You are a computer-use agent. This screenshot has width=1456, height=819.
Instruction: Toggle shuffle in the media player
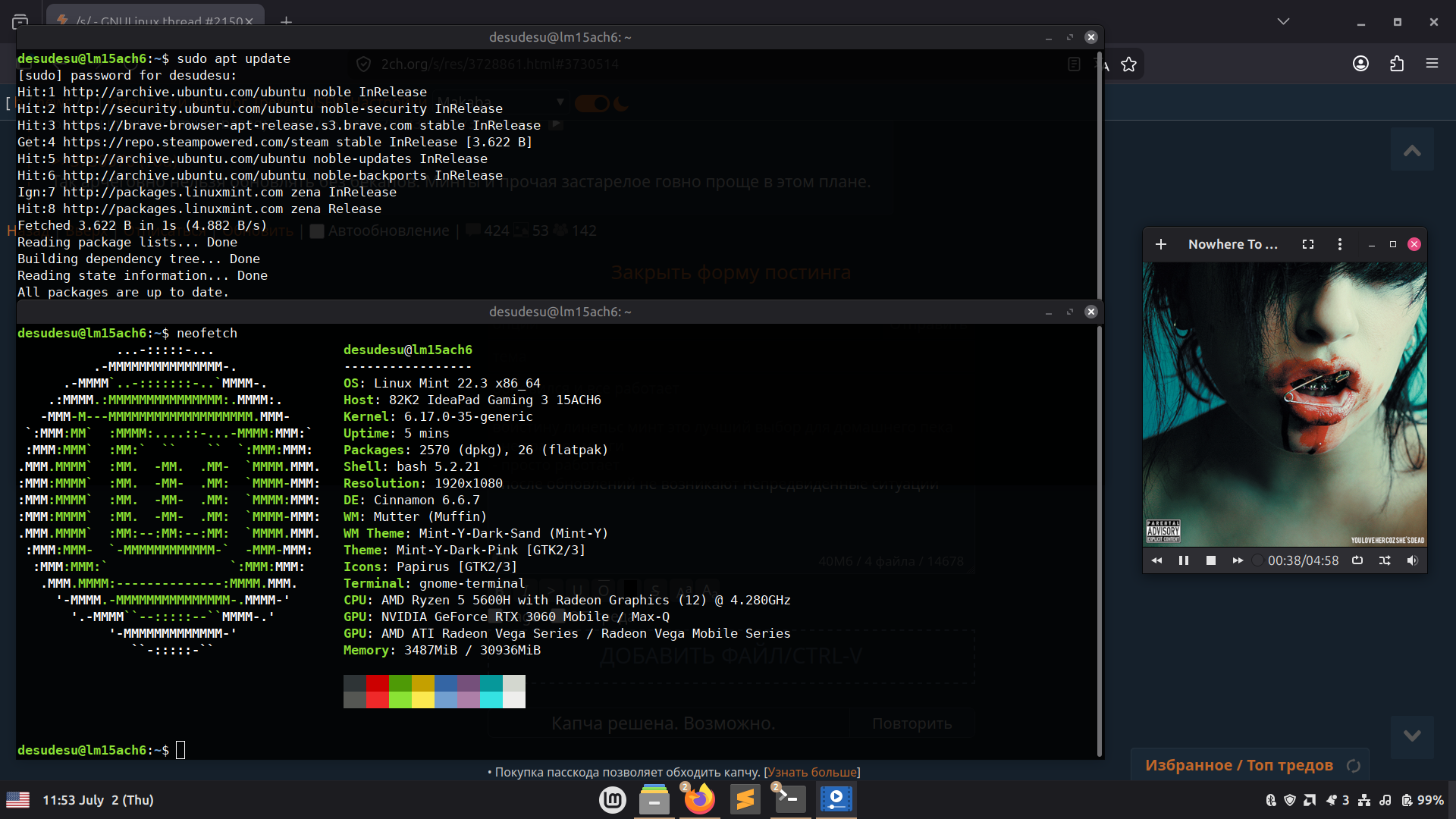pos(1385,560)
